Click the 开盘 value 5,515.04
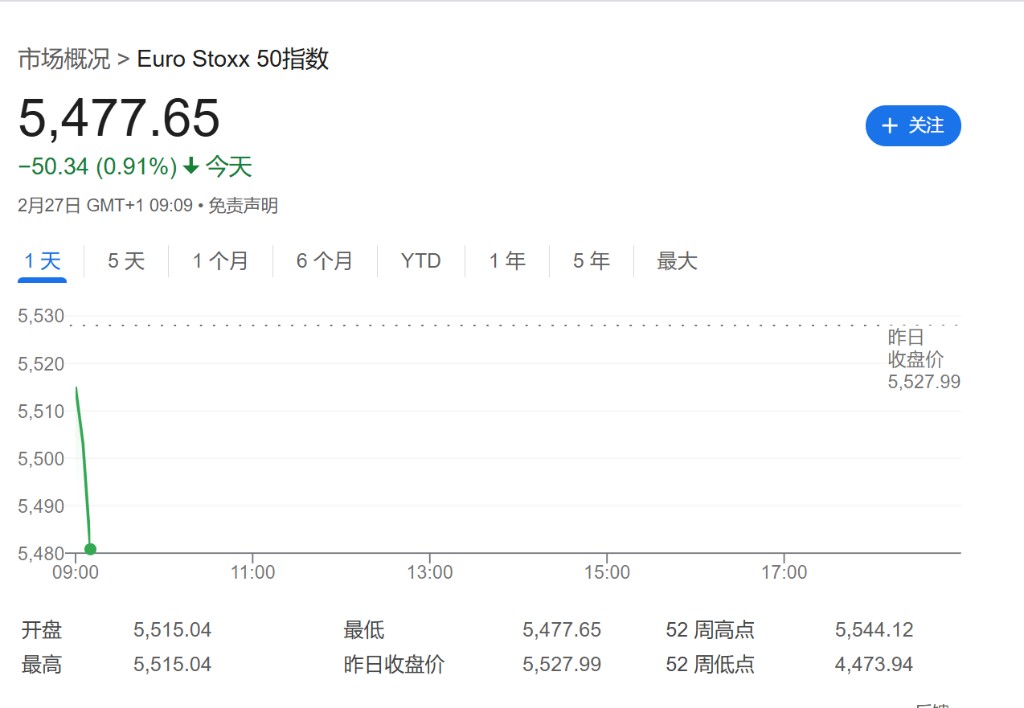The image size is (1024, 708). (172, 630)
